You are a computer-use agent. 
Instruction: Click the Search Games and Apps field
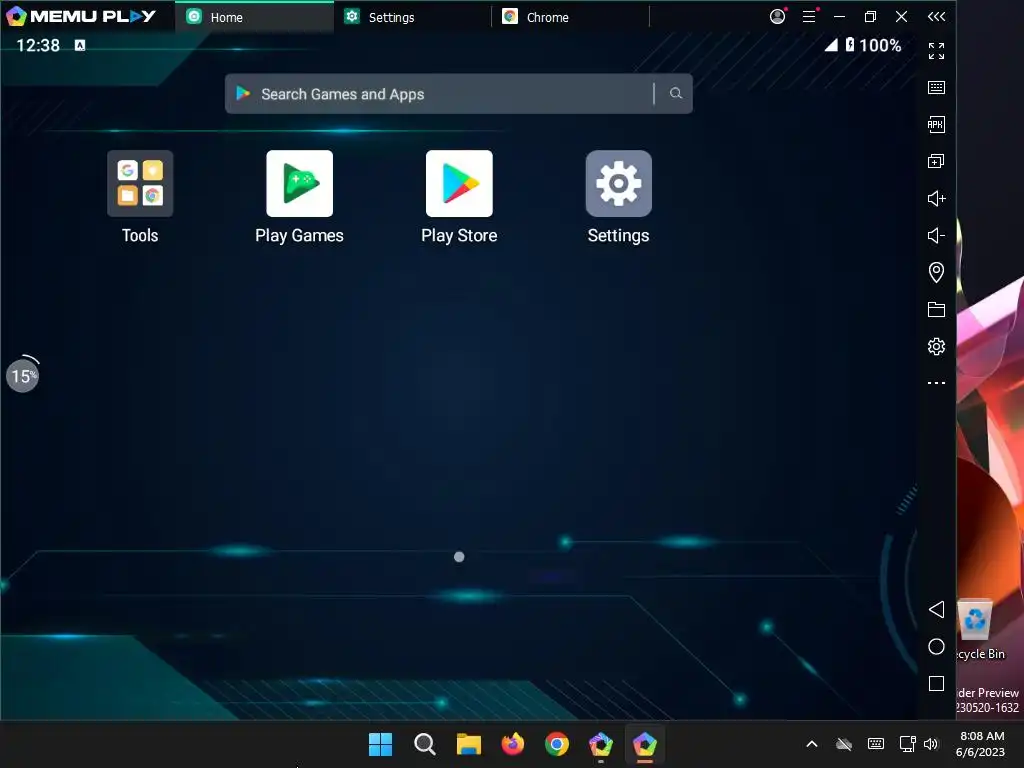458,93
